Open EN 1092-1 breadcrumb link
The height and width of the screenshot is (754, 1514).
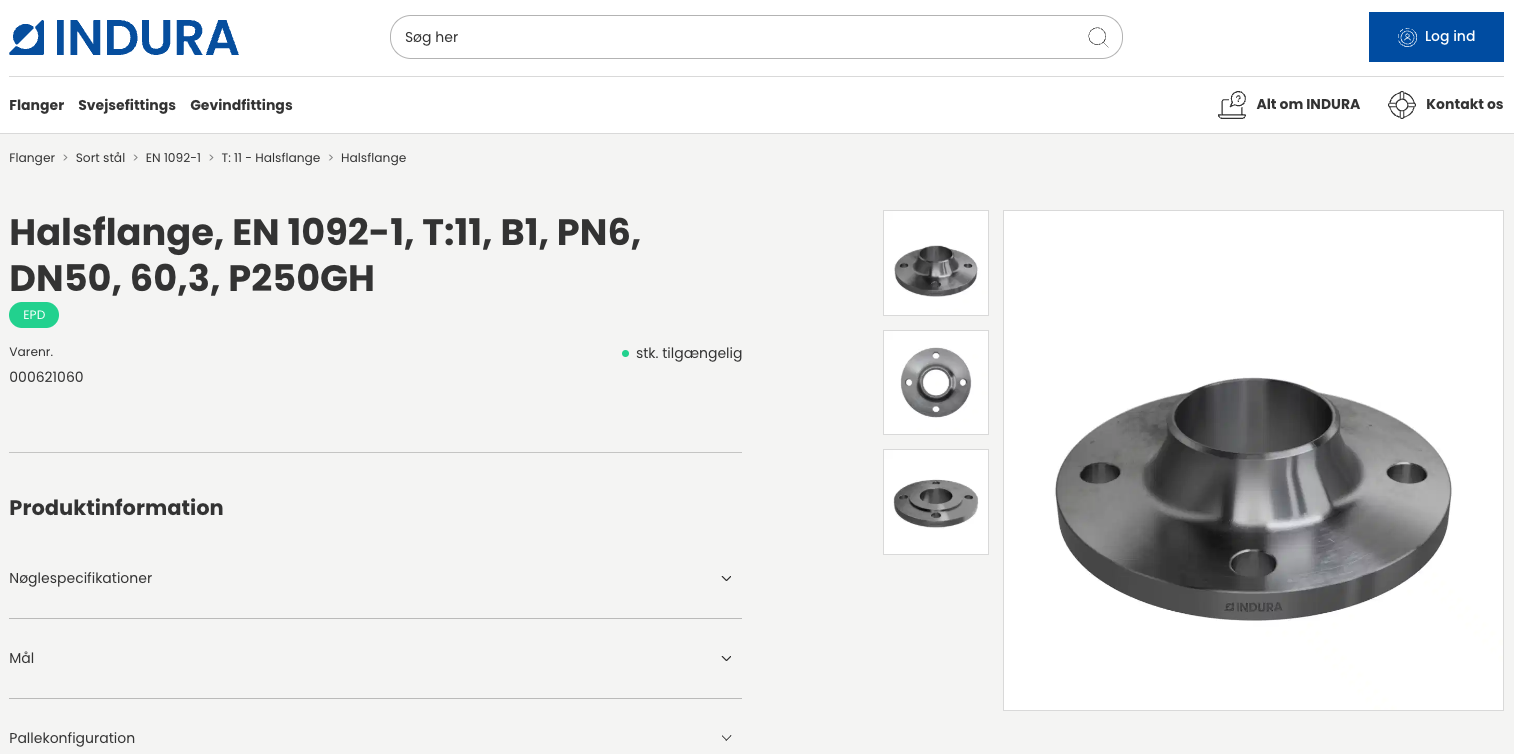[173, 158]
